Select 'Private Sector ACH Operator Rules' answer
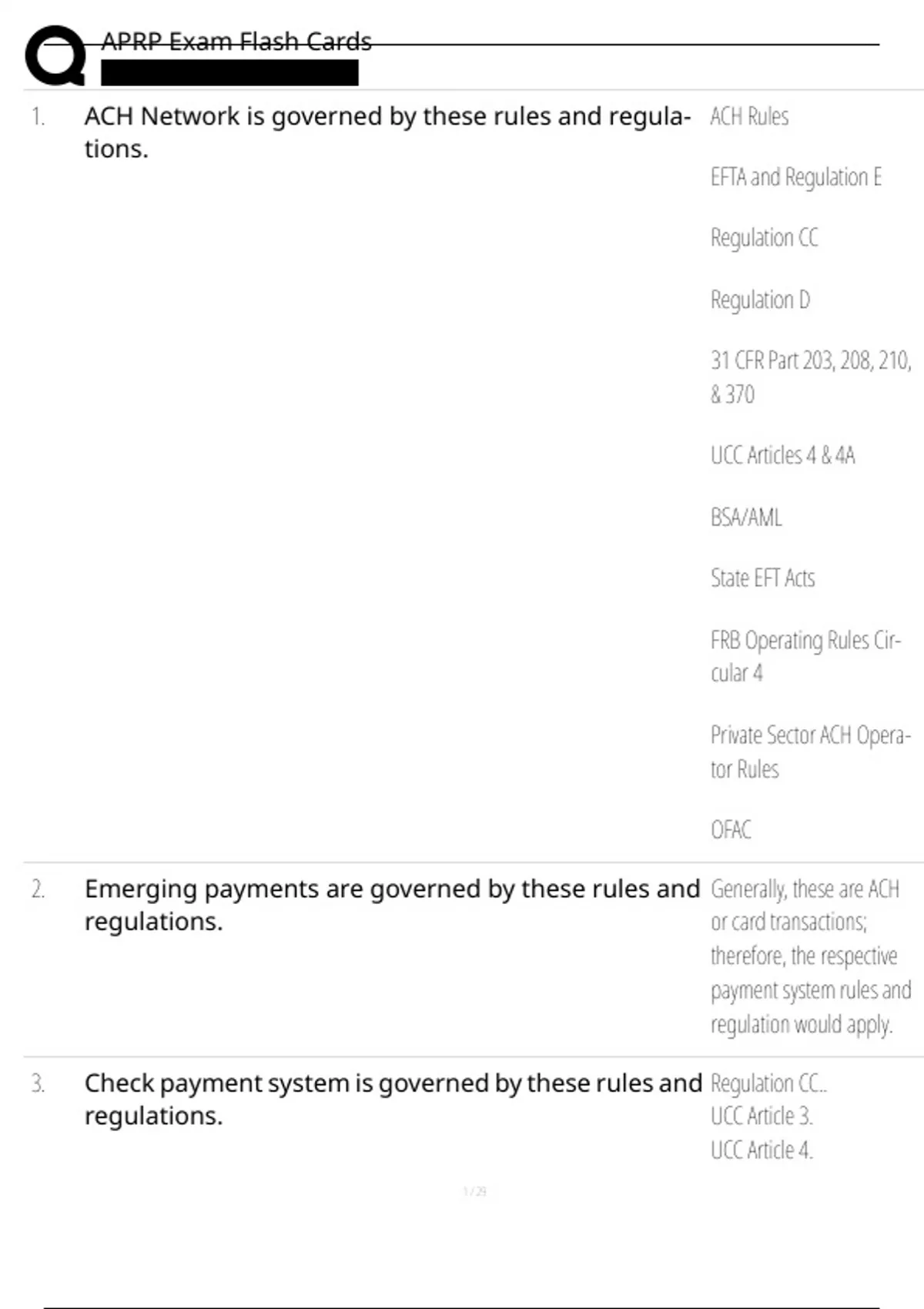 (810, 752)
